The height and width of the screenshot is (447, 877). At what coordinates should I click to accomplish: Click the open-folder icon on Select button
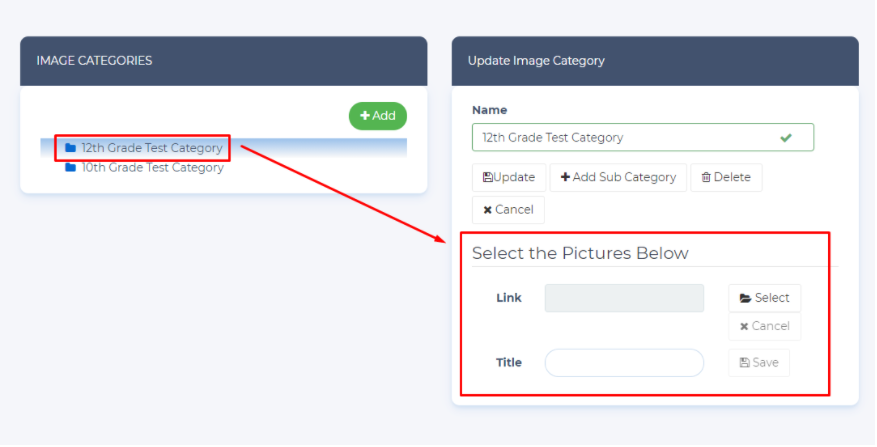pos(745,298)
